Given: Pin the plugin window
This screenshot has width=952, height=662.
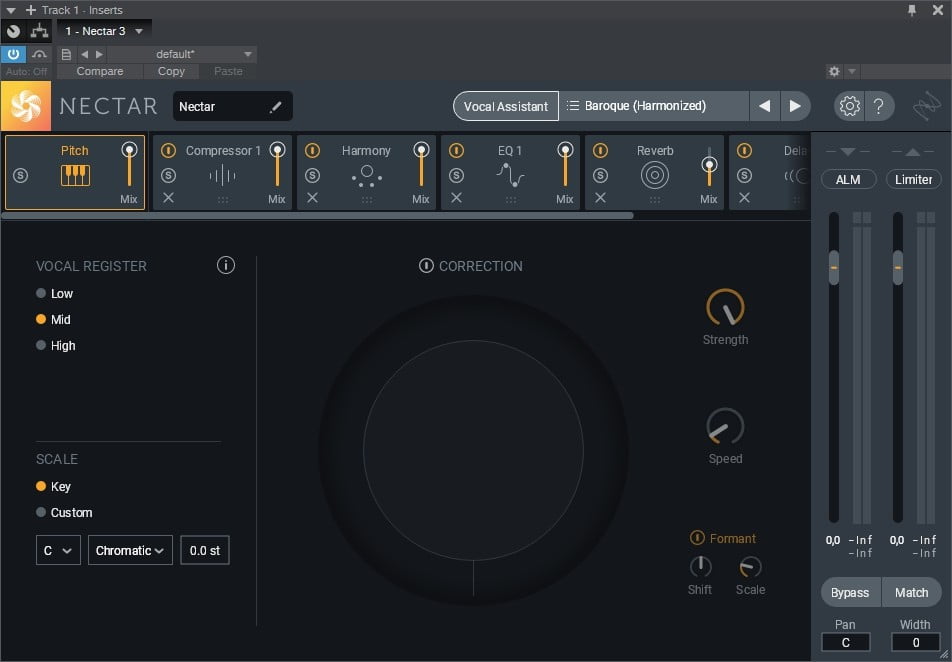Looking at the screenshot, I should tap(911, 10).
